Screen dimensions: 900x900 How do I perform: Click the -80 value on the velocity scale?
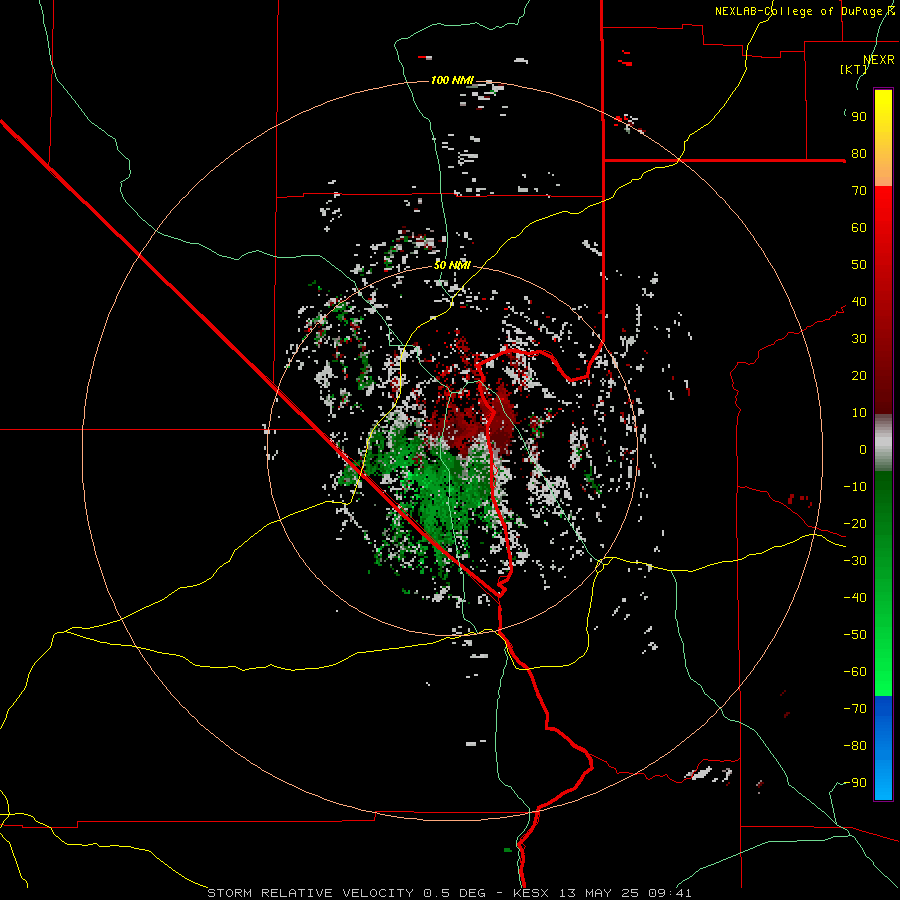(x=855, y=746)
